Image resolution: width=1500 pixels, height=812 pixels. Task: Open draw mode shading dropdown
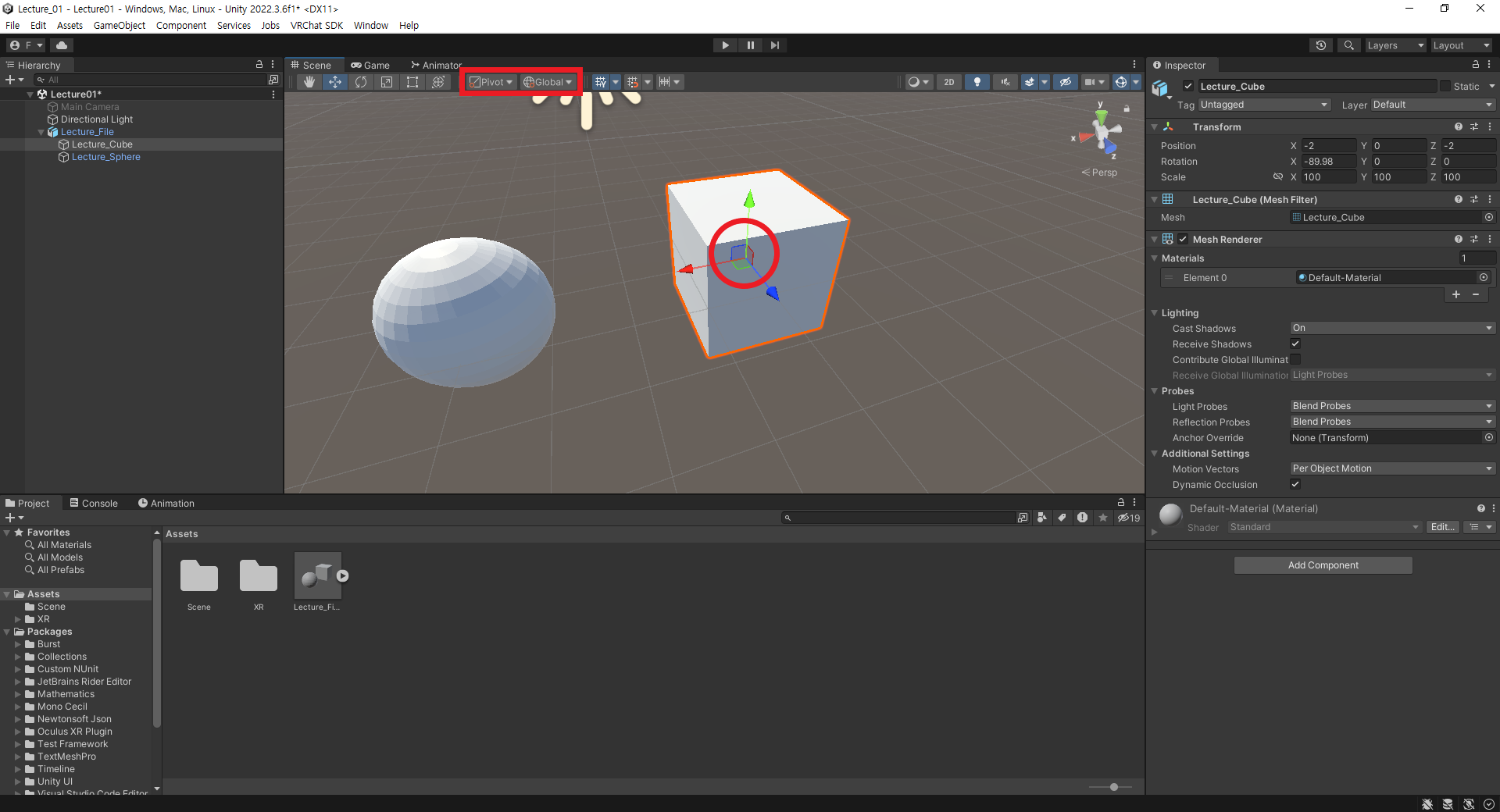[918, 82]
